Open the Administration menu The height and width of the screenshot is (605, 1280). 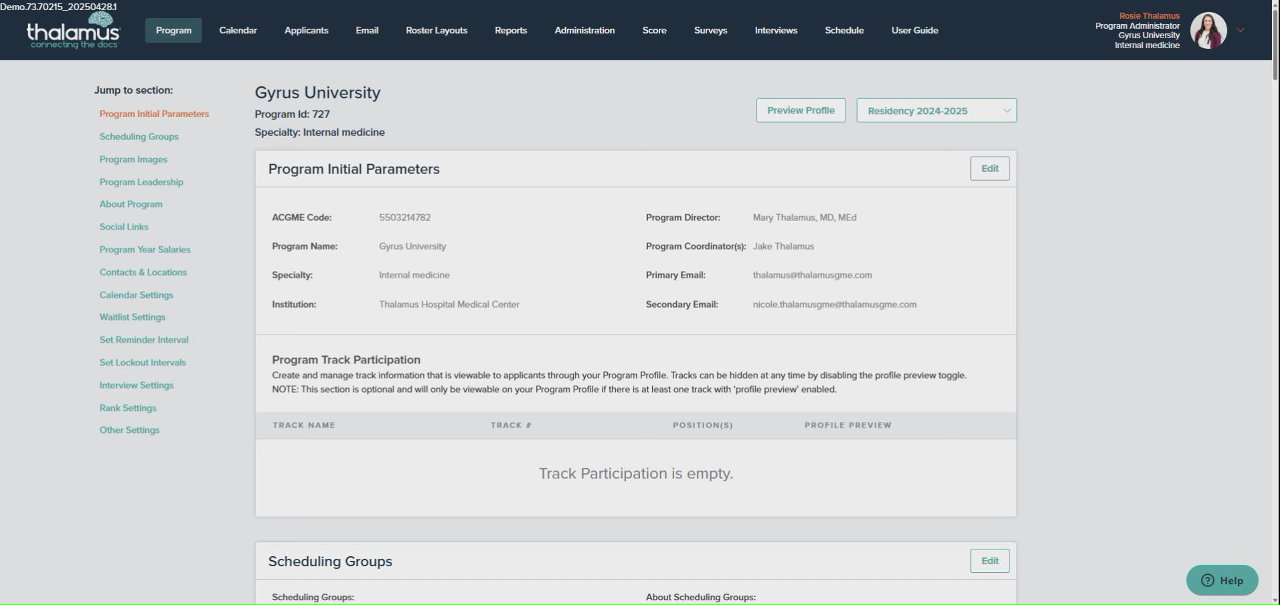[x=585, y=30]
